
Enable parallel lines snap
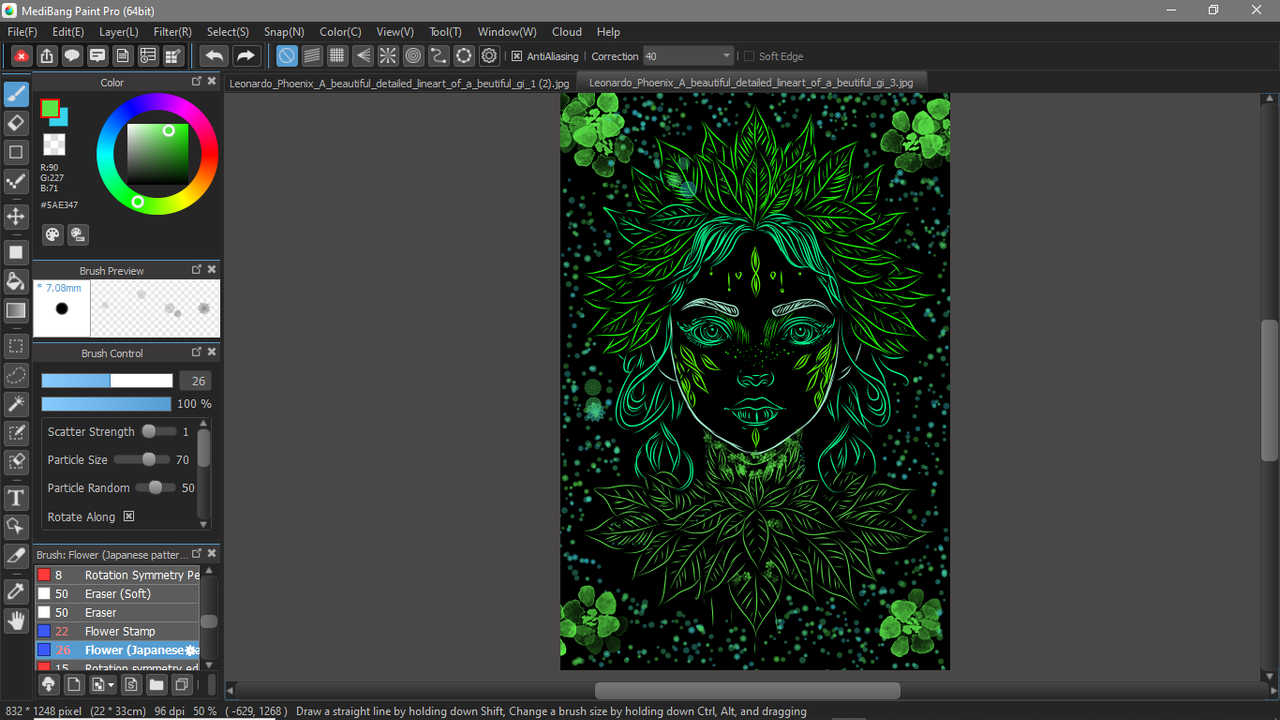pos(312,56)
